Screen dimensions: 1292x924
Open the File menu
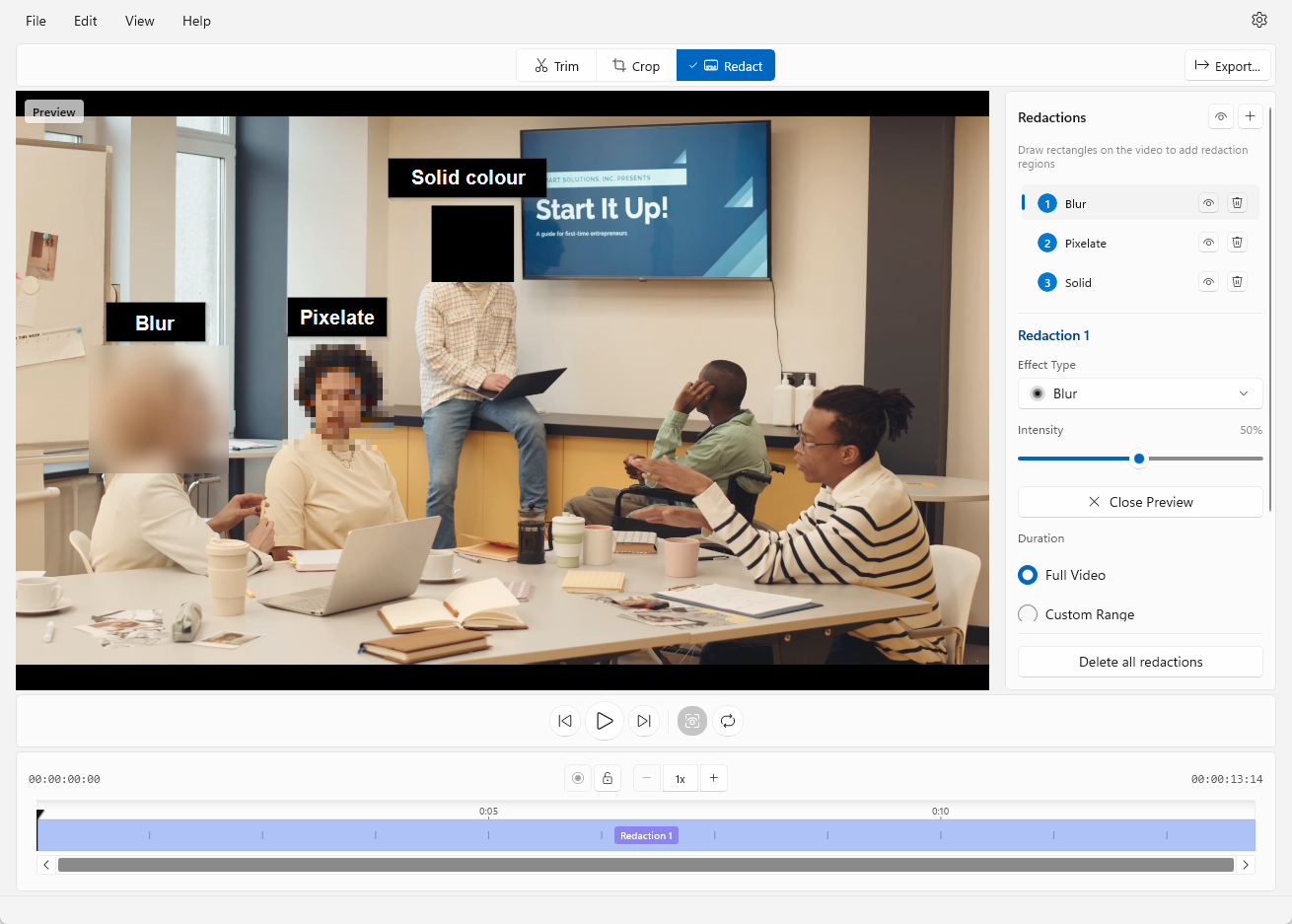coord(36,21)
